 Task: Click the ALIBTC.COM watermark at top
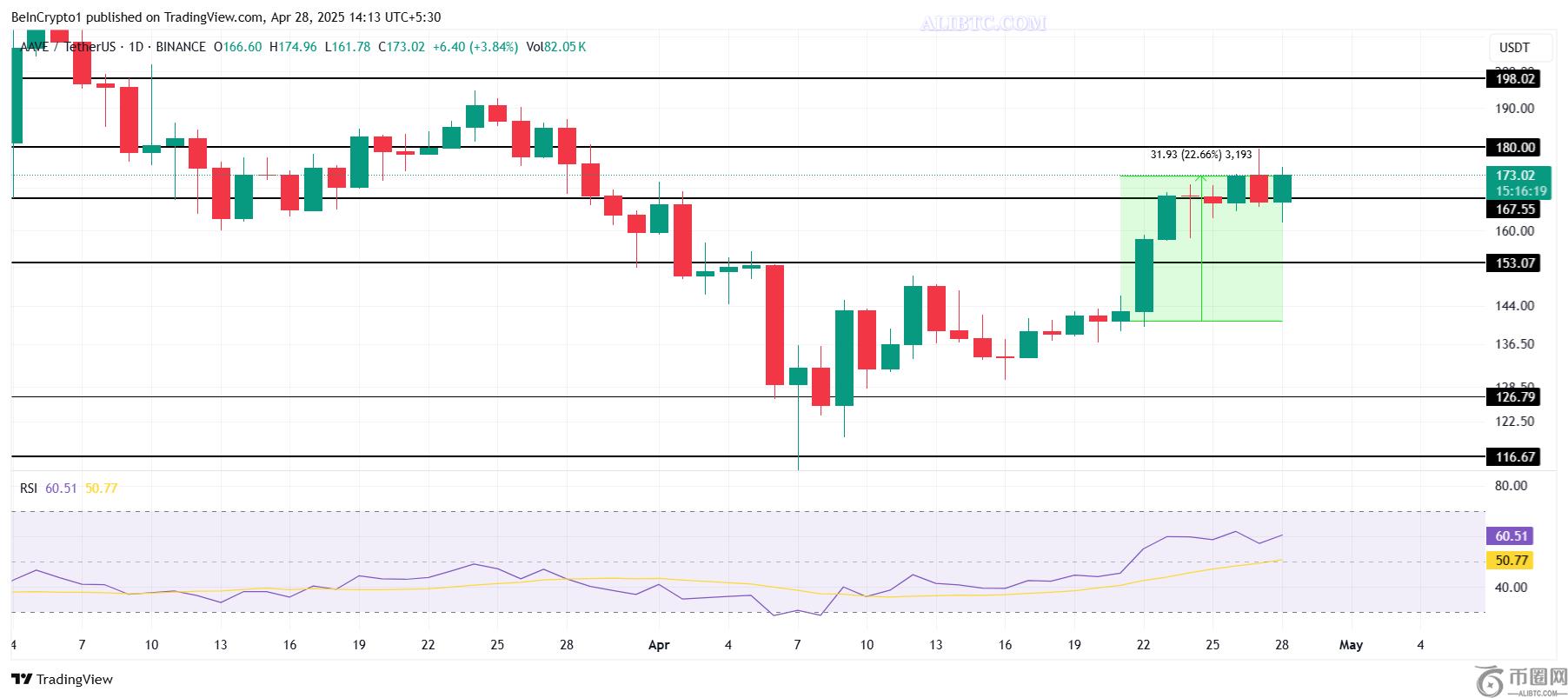click(x=983, y=23)
